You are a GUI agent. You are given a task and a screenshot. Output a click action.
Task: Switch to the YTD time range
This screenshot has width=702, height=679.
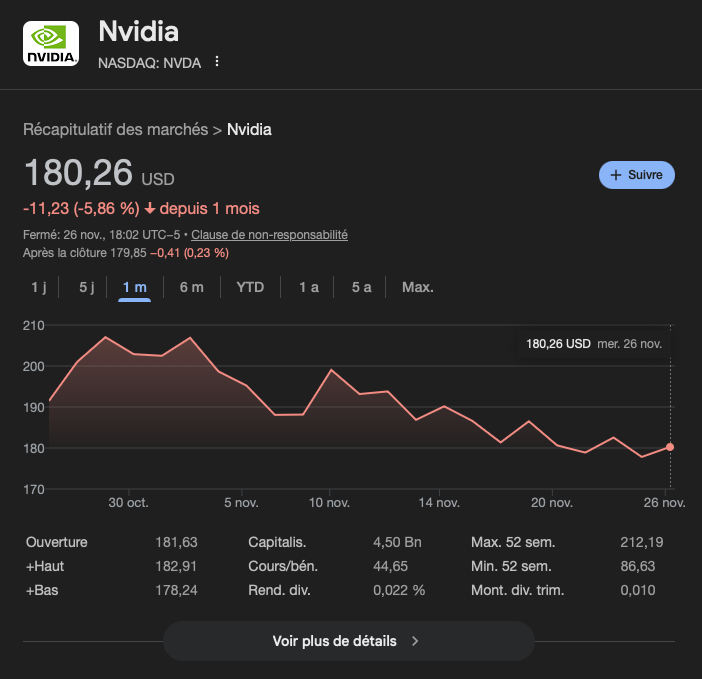(250, 287)
